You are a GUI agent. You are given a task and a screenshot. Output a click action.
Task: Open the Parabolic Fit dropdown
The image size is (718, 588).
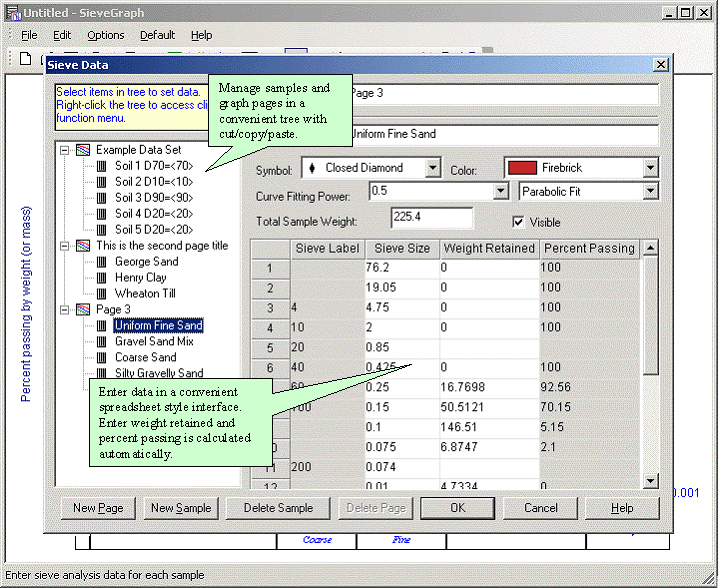pyautogui.click(x=650, y=191)
